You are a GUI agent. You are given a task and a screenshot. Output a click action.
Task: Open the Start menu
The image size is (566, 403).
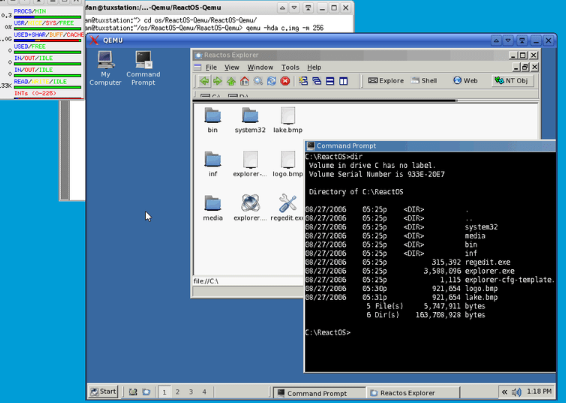[103, 392]
